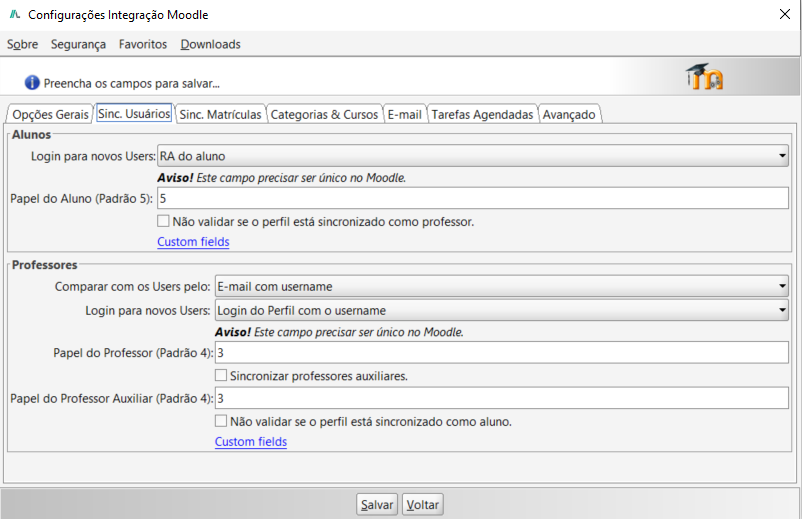Image resolution: width=802 pixels, height=519 pixels.
Task: Enable Não validar perfil sincronizado como professor
Action: 163,221
